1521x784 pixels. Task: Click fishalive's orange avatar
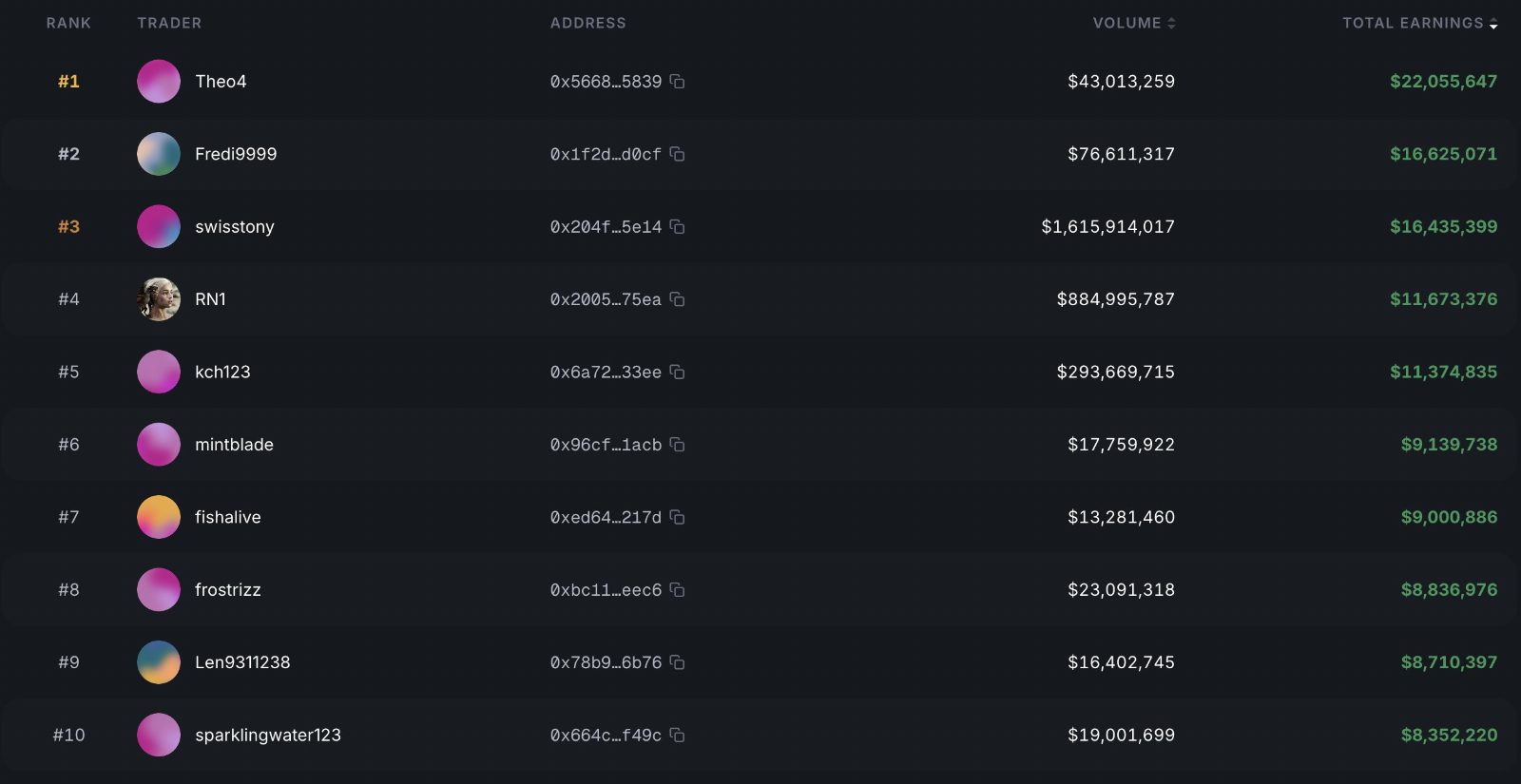[x=159, y=517]
